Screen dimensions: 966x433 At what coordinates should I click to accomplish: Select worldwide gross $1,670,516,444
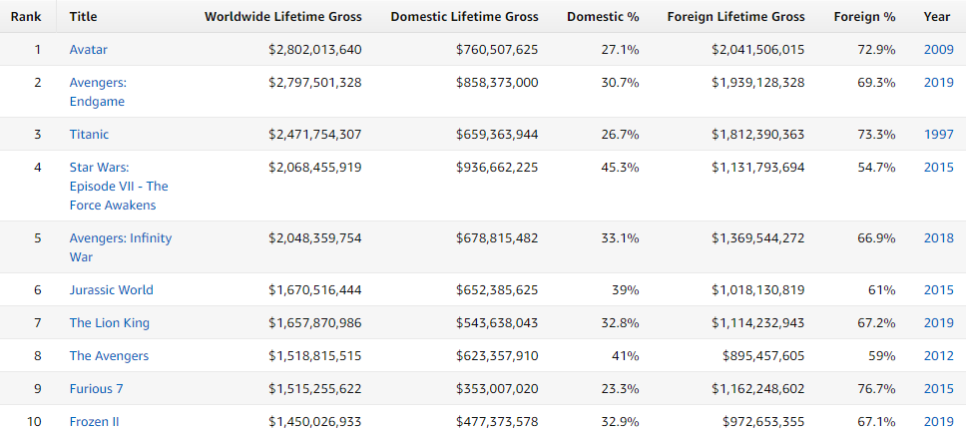click(x=315, y=289)
